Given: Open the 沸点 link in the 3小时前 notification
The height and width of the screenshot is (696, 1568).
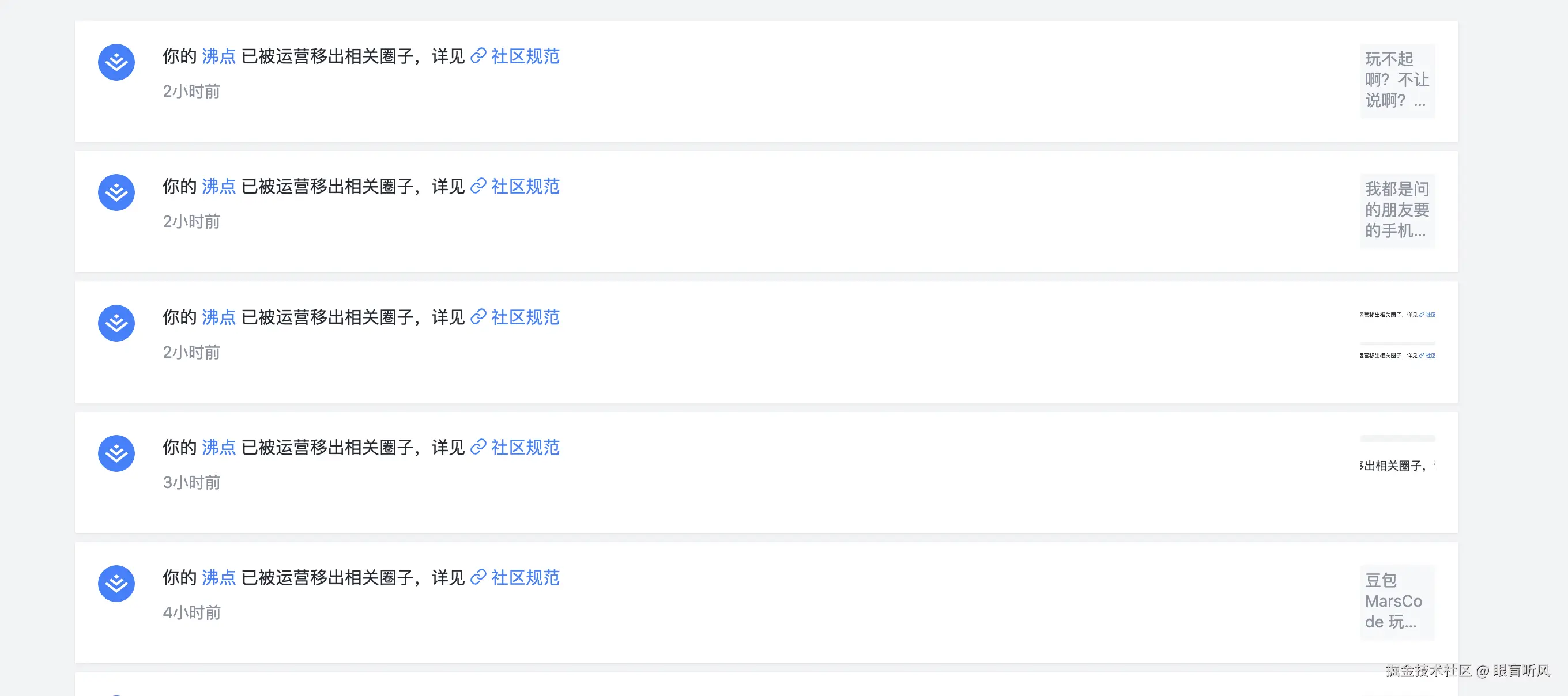Looking at the screenshot, I should pyautogui.click(x=218, y=447).
